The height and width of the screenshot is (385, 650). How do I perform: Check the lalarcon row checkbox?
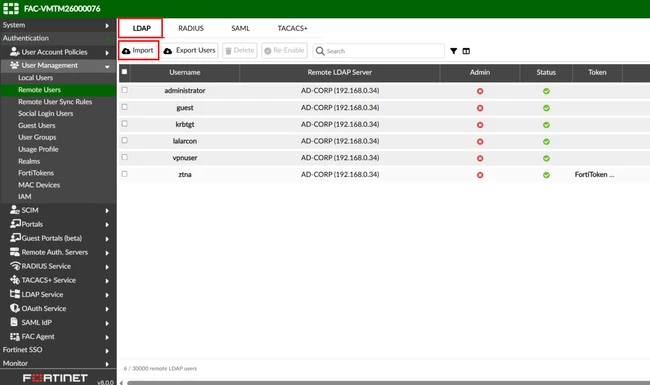(x=124, y=140)
